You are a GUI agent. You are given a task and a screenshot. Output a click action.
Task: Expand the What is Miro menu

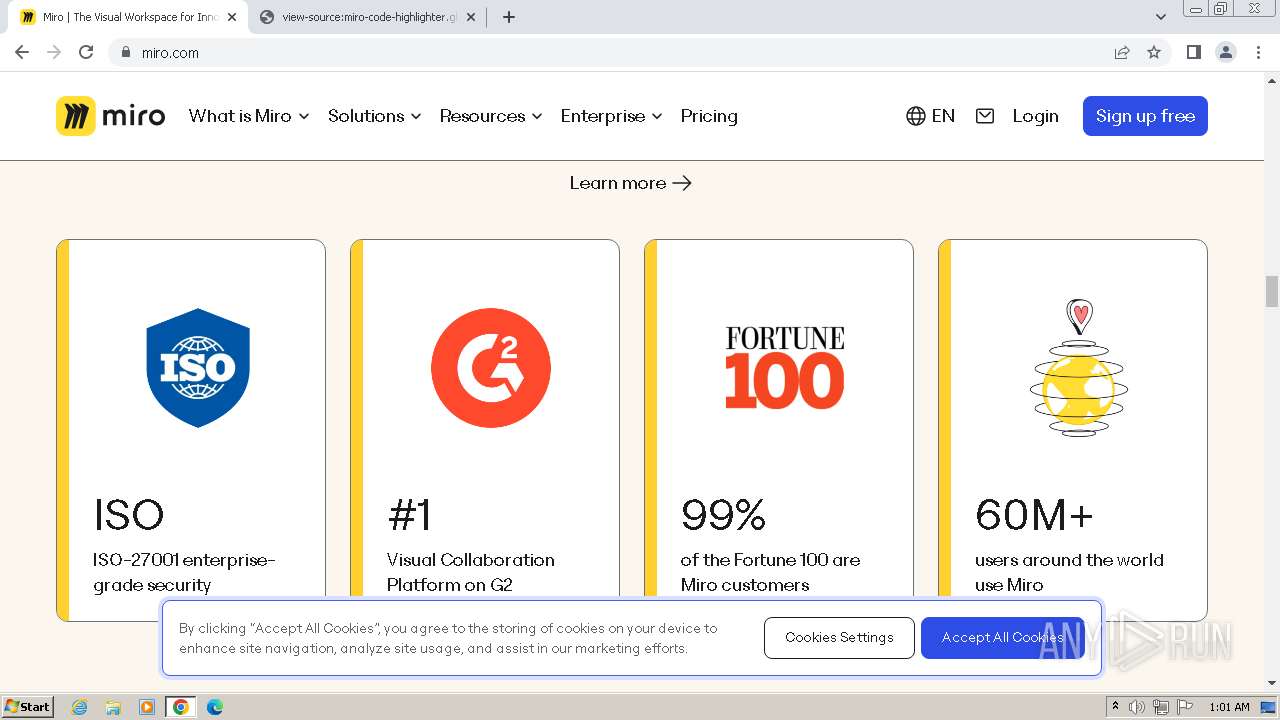click(x=249, y=116)
